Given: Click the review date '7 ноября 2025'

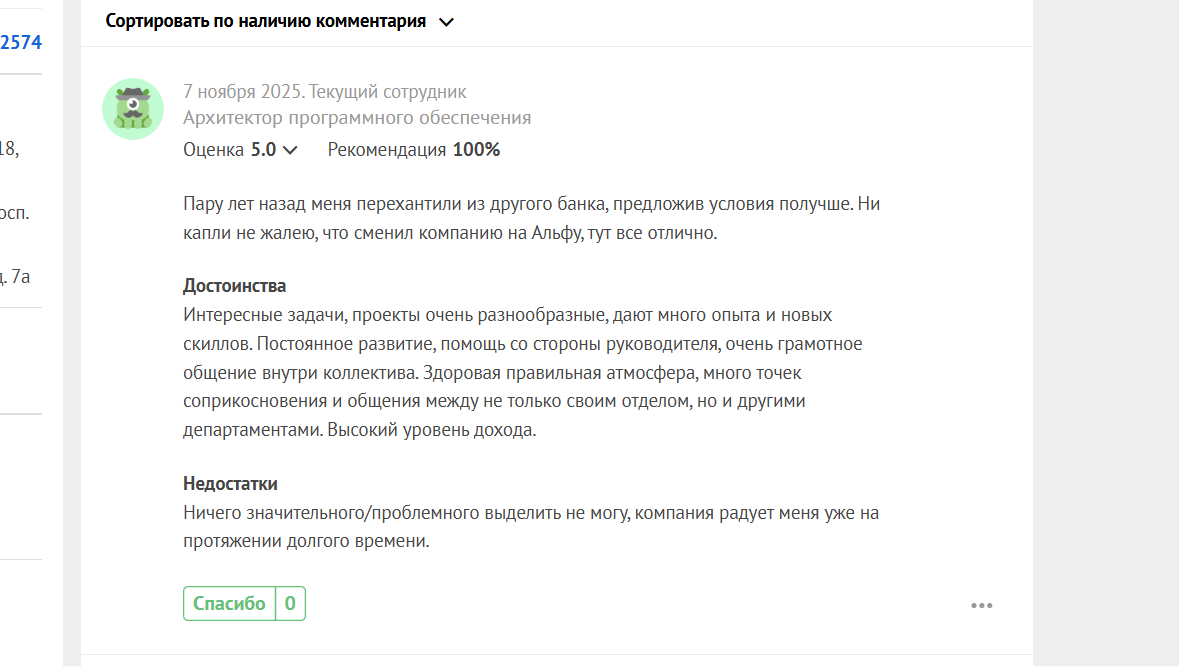Looking at the screenshot, I should tap(242, 92).
